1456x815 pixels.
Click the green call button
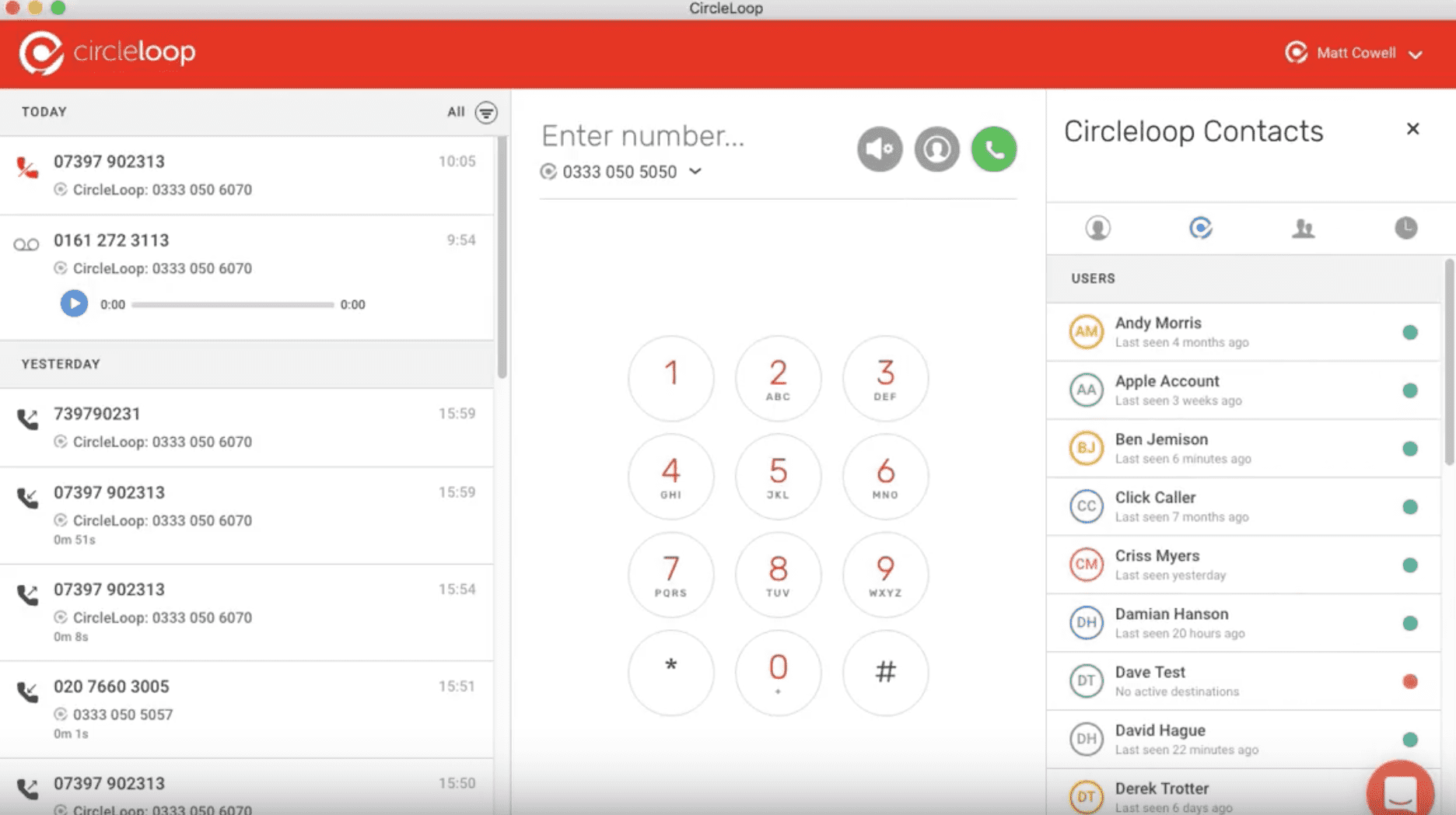point(993,149)
